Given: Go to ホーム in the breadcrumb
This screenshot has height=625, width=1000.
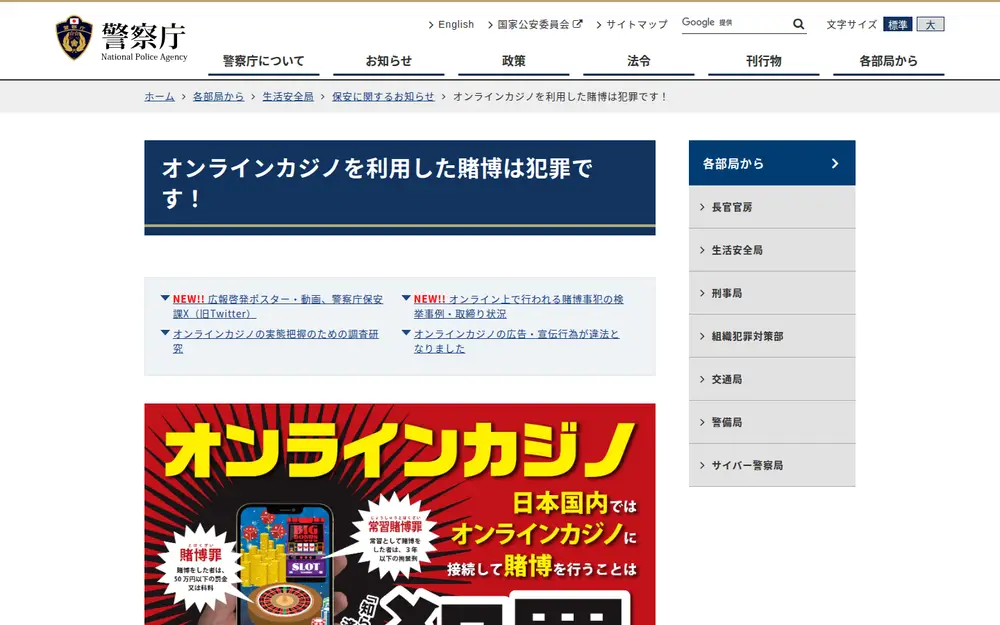Looking at the screenshot, I should tap(159, 96).
